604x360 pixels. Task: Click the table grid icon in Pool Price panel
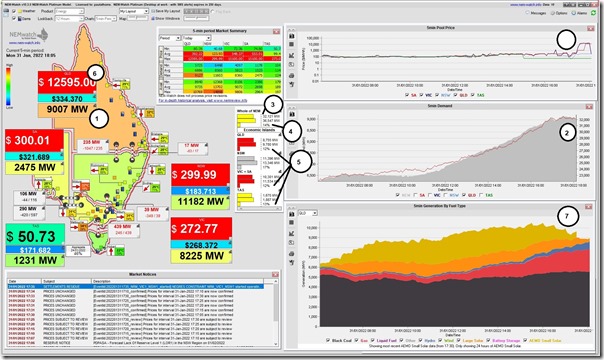(292, 44)
